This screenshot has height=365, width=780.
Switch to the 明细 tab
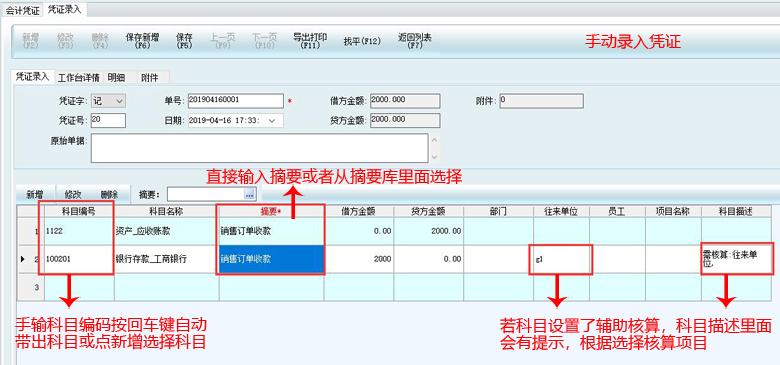click(115, 77)
